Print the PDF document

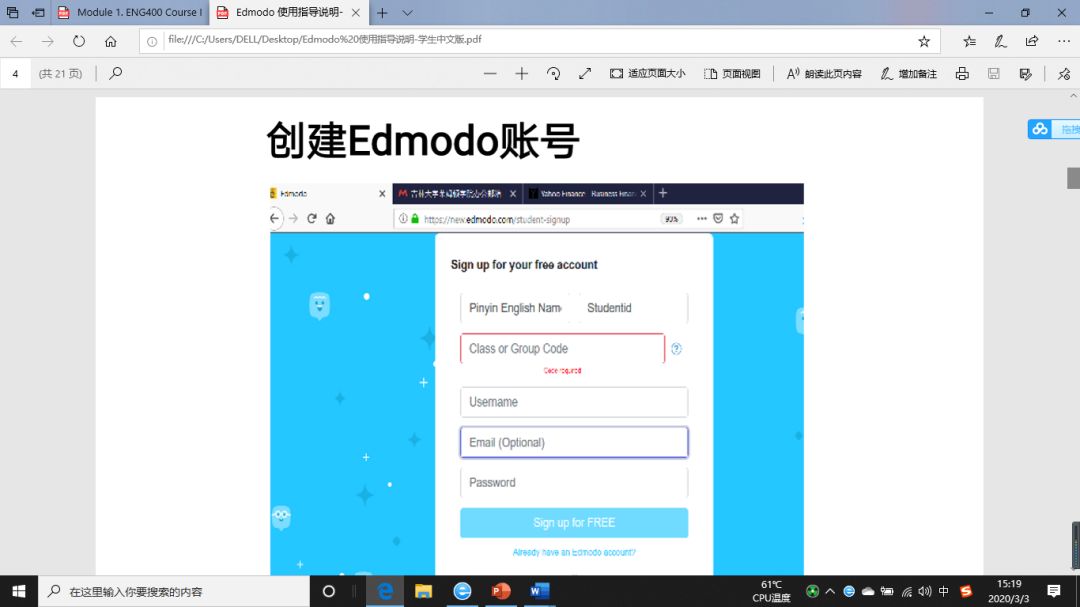click(x=962, y=74)
